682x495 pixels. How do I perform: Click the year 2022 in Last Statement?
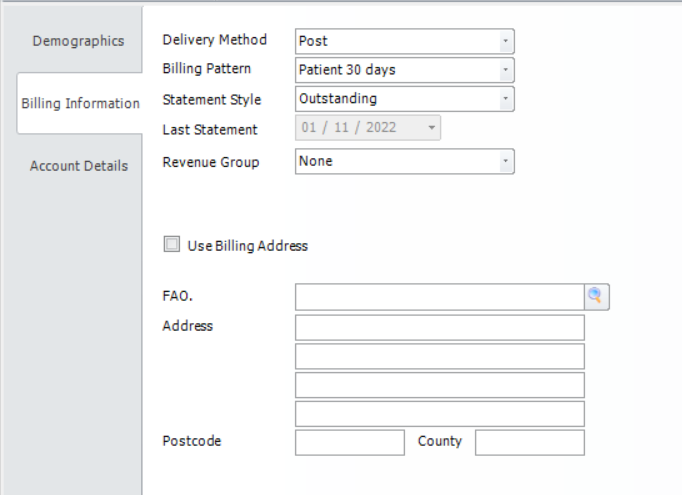coord(381,128)
